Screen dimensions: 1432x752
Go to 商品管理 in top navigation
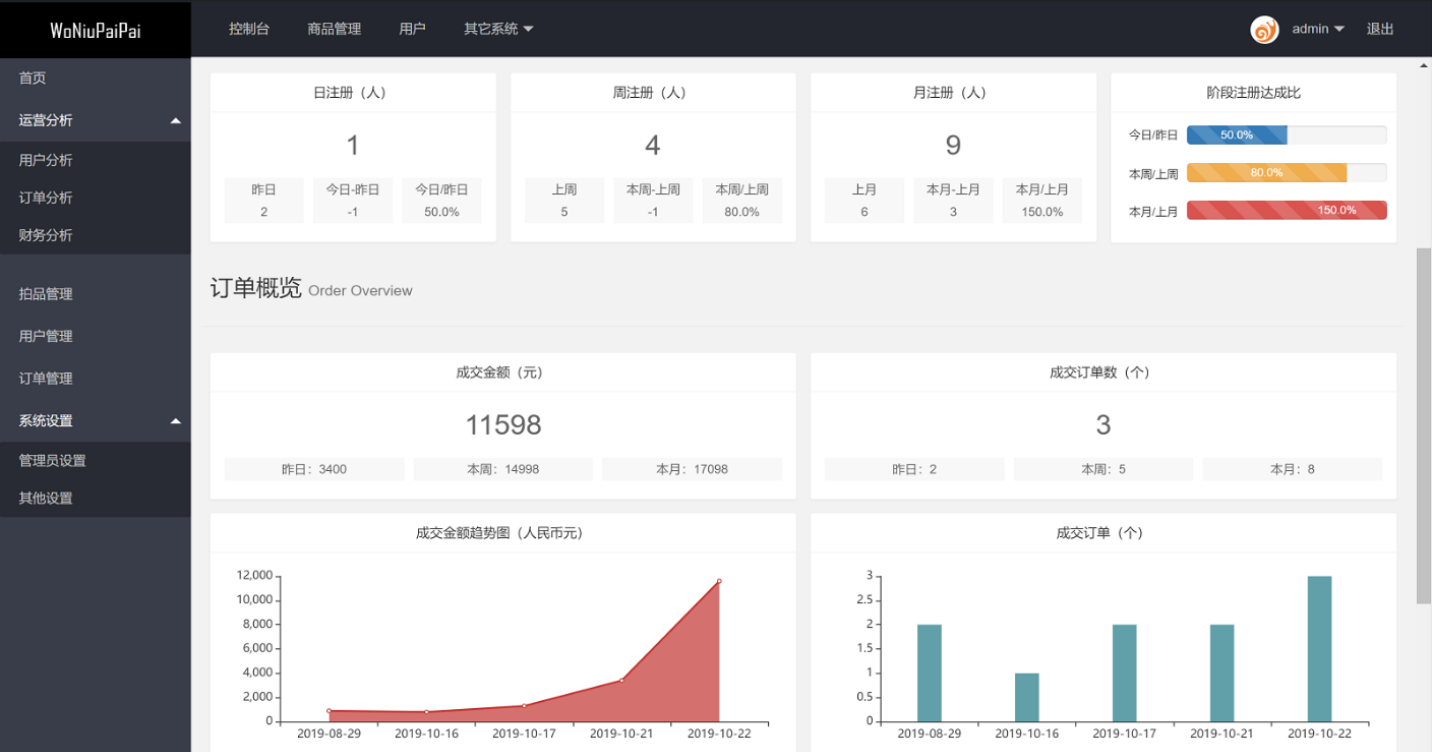coord(334,29)
